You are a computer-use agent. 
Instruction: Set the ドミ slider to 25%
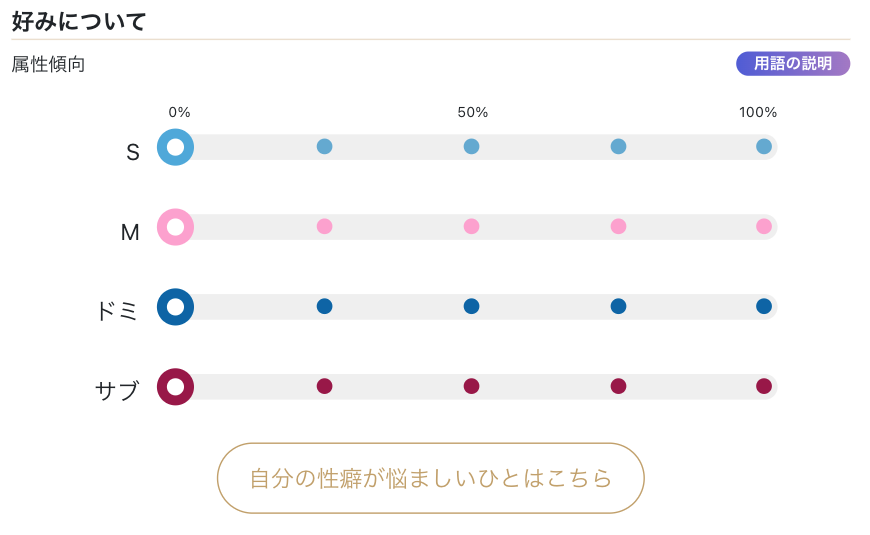(x=324, y=306)
